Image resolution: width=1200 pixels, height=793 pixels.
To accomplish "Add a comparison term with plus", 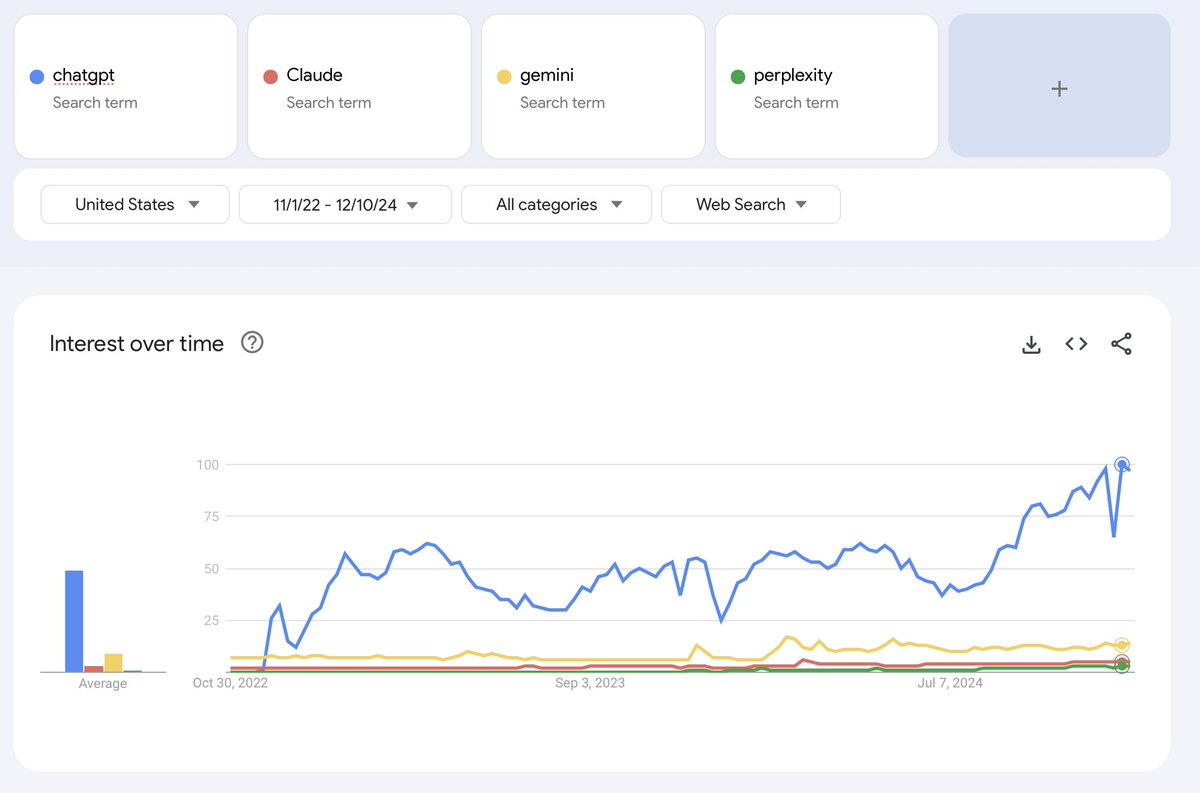I will (1059, 88).
